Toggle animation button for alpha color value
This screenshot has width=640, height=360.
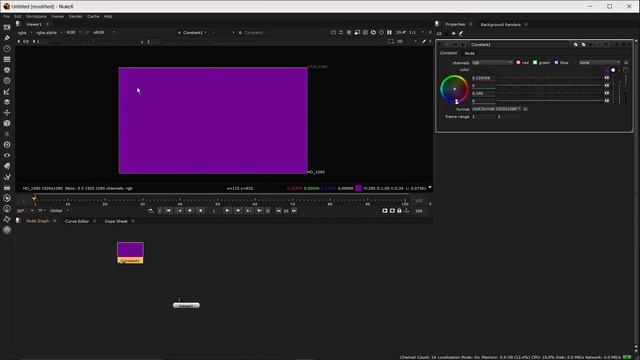click(607, 101)
